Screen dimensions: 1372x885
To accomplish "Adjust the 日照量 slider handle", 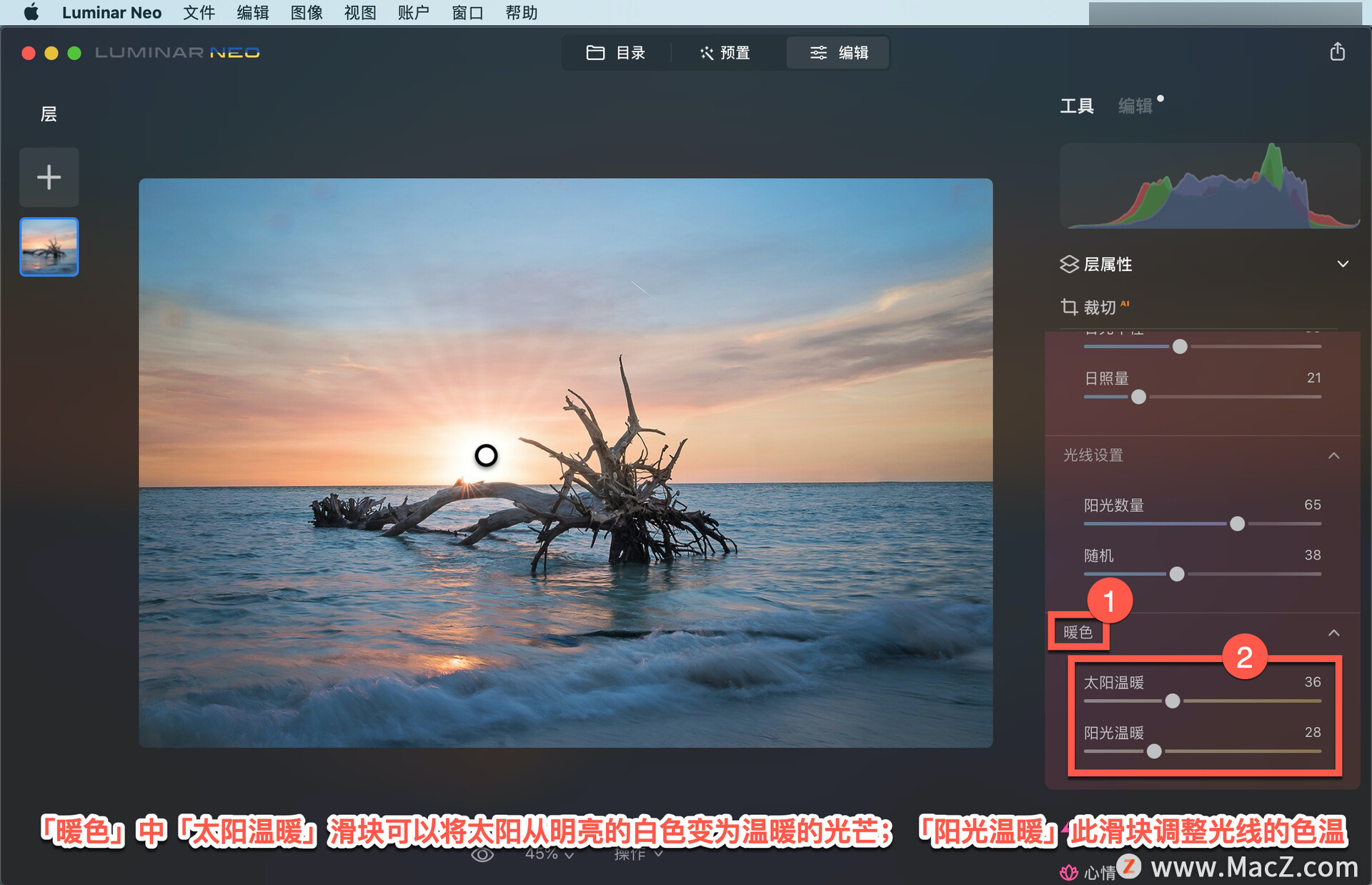I will pyautogui.click(x=1138, y=397).
